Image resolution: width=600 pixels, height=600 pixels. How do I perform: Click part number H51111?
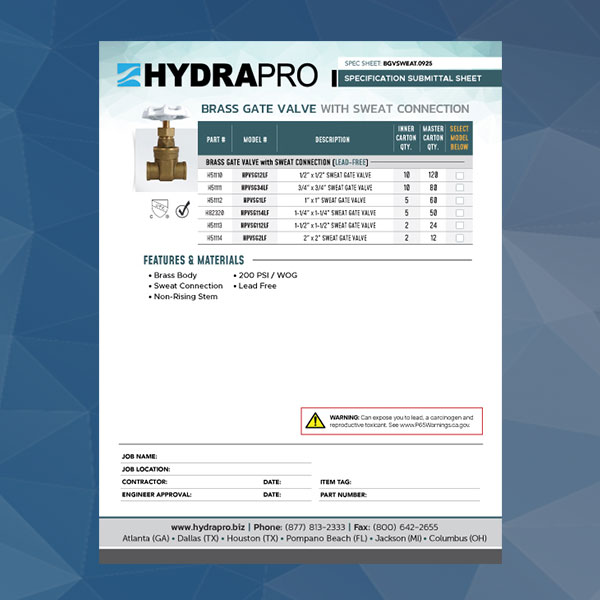click(x=215, y=188)
